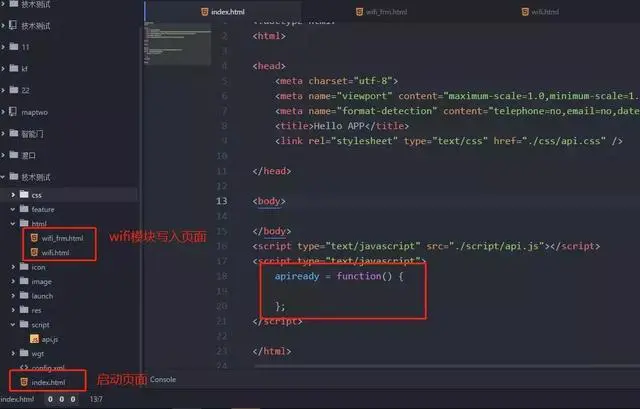Expand the wgt folder chevron
The width and height of the screenshot is (640, 409).
13,353
